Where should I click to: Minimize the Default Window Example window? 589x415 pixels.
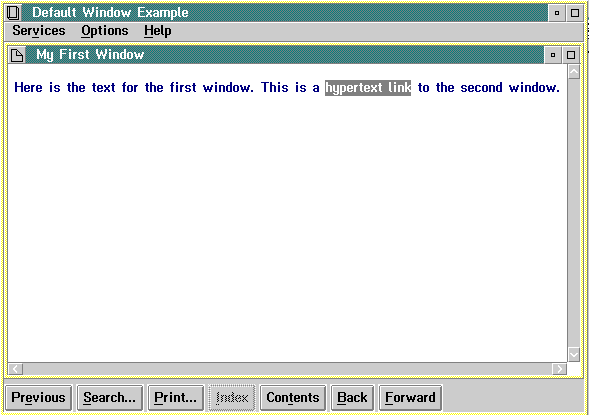pyautogui.click(x=557, y=13)
